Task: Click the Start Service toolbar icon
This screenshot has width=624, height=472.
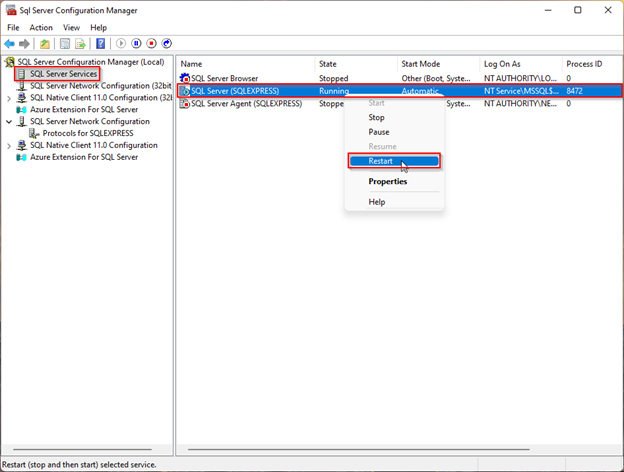Action: coord(121,43)
